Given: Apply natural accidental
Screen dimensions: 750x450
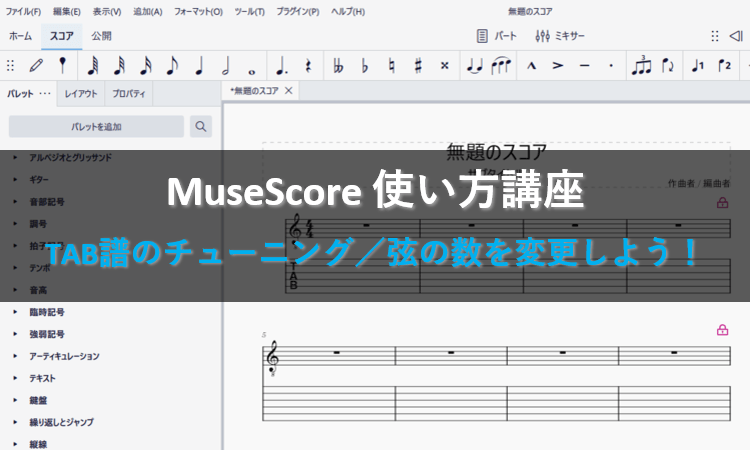Looking at the screenshot, I should 392,66.
